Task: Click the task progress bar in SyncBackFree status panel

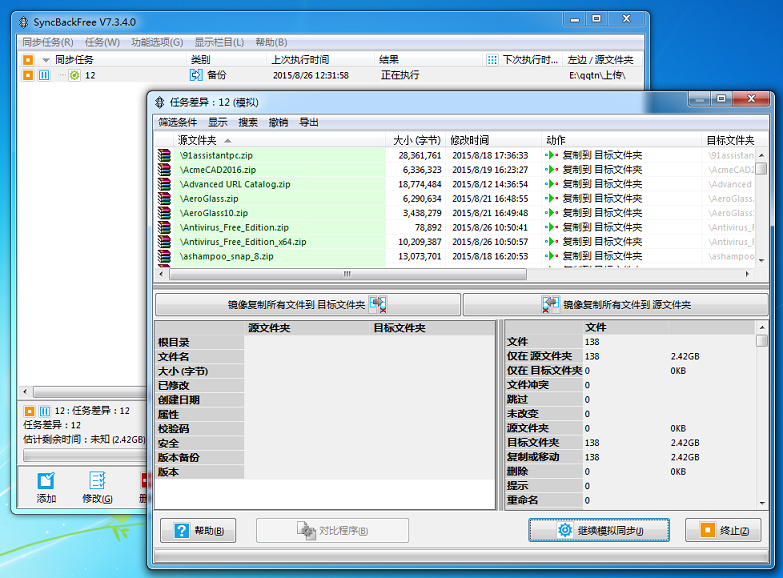Action: 85,456
